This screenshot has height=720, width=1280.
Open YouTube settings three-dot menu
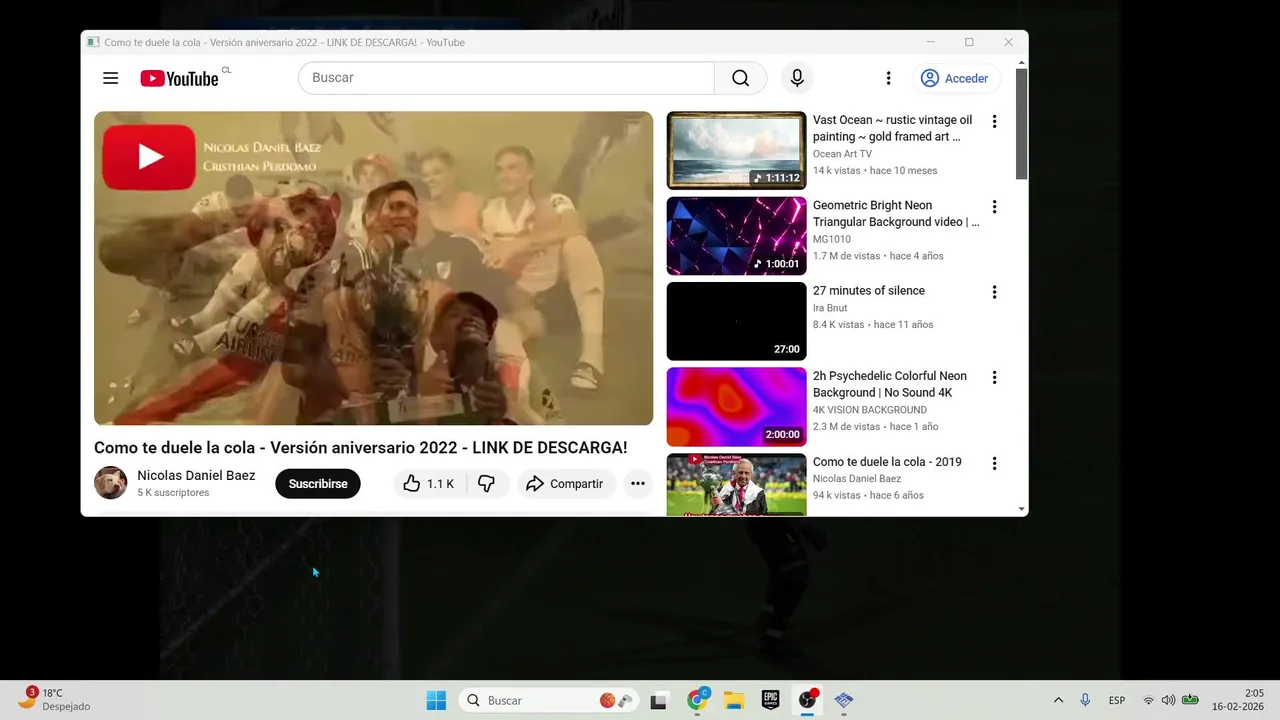tap(888, 78)
